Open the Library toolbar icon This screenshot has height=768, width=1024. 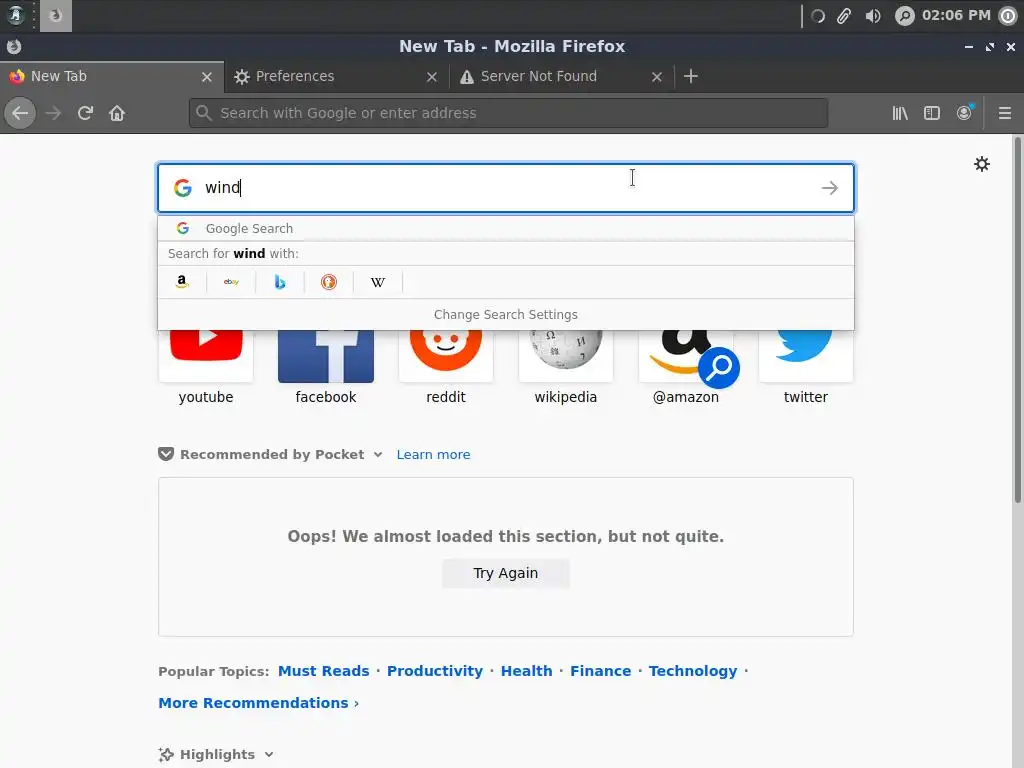tap(900, 113)
